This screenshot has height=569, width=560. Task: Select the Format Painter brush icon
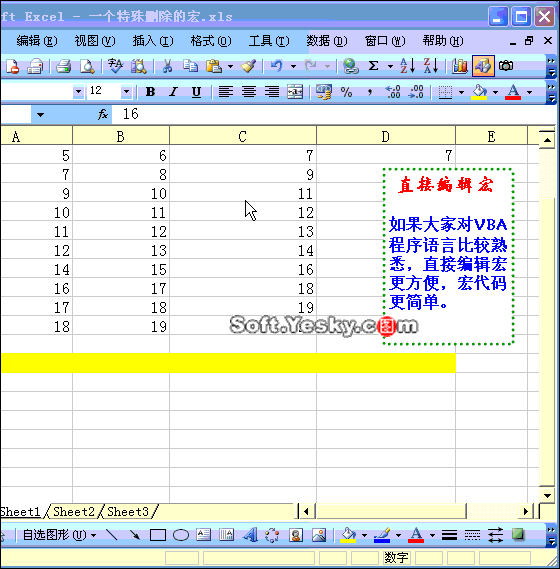click(x=249, y=66)
